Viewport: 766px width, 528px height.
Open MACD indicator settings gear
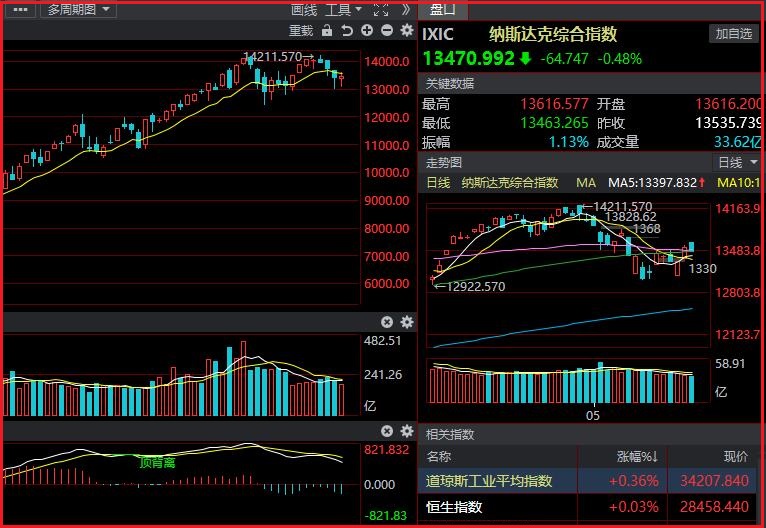tap(407, 431)
